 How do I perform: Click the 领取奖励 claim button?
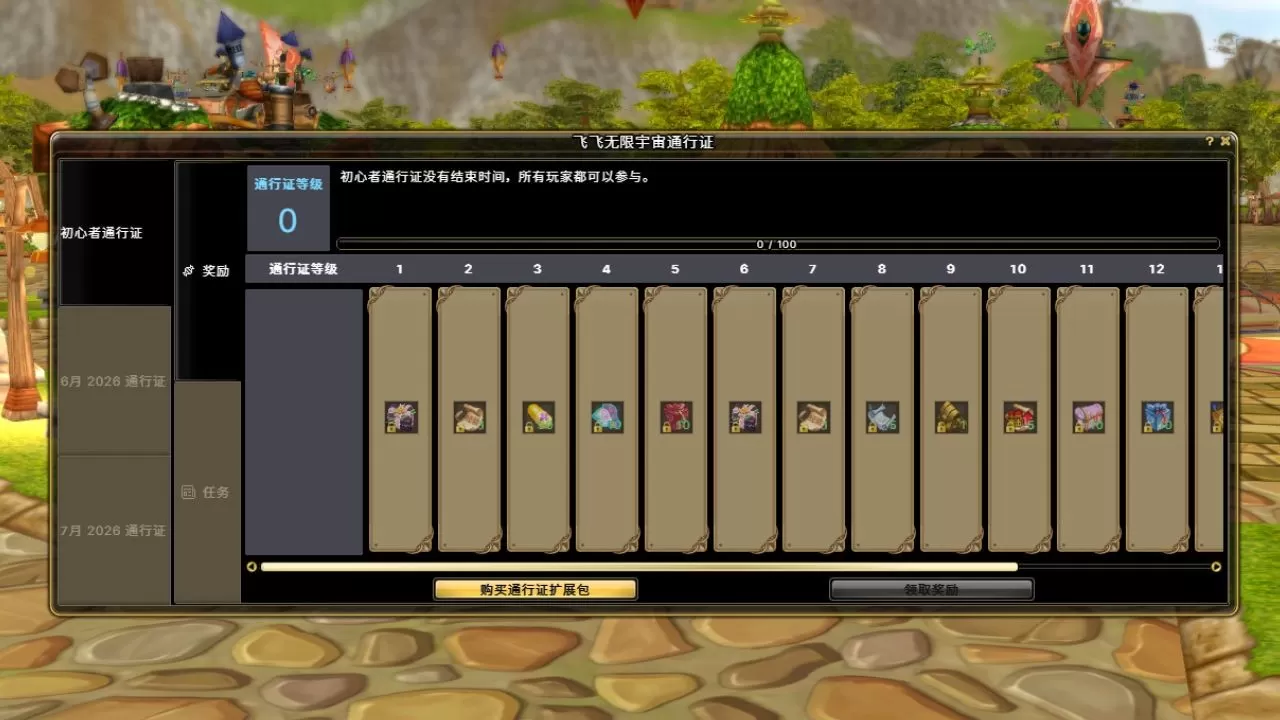point(931,590)
